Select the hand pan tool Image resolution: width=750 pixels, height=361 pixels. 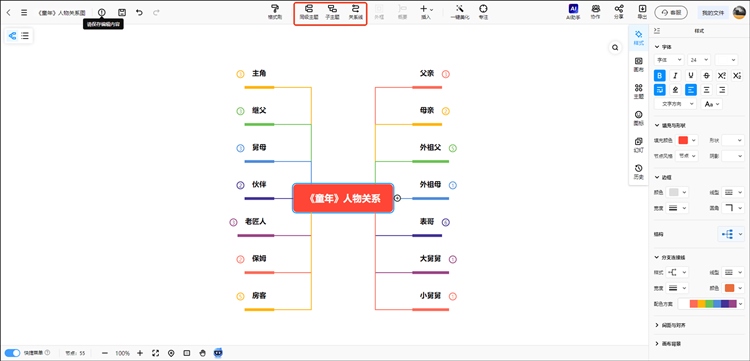pos(202,353)
